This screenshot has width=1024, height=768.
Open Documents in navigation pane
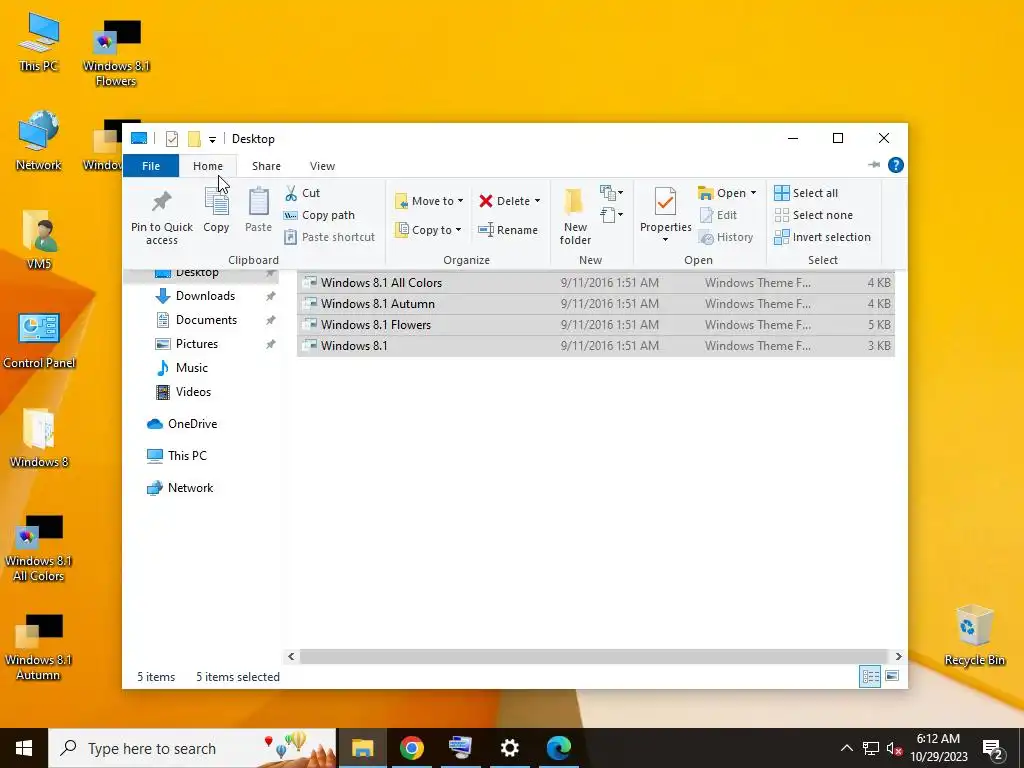(206, 320)
